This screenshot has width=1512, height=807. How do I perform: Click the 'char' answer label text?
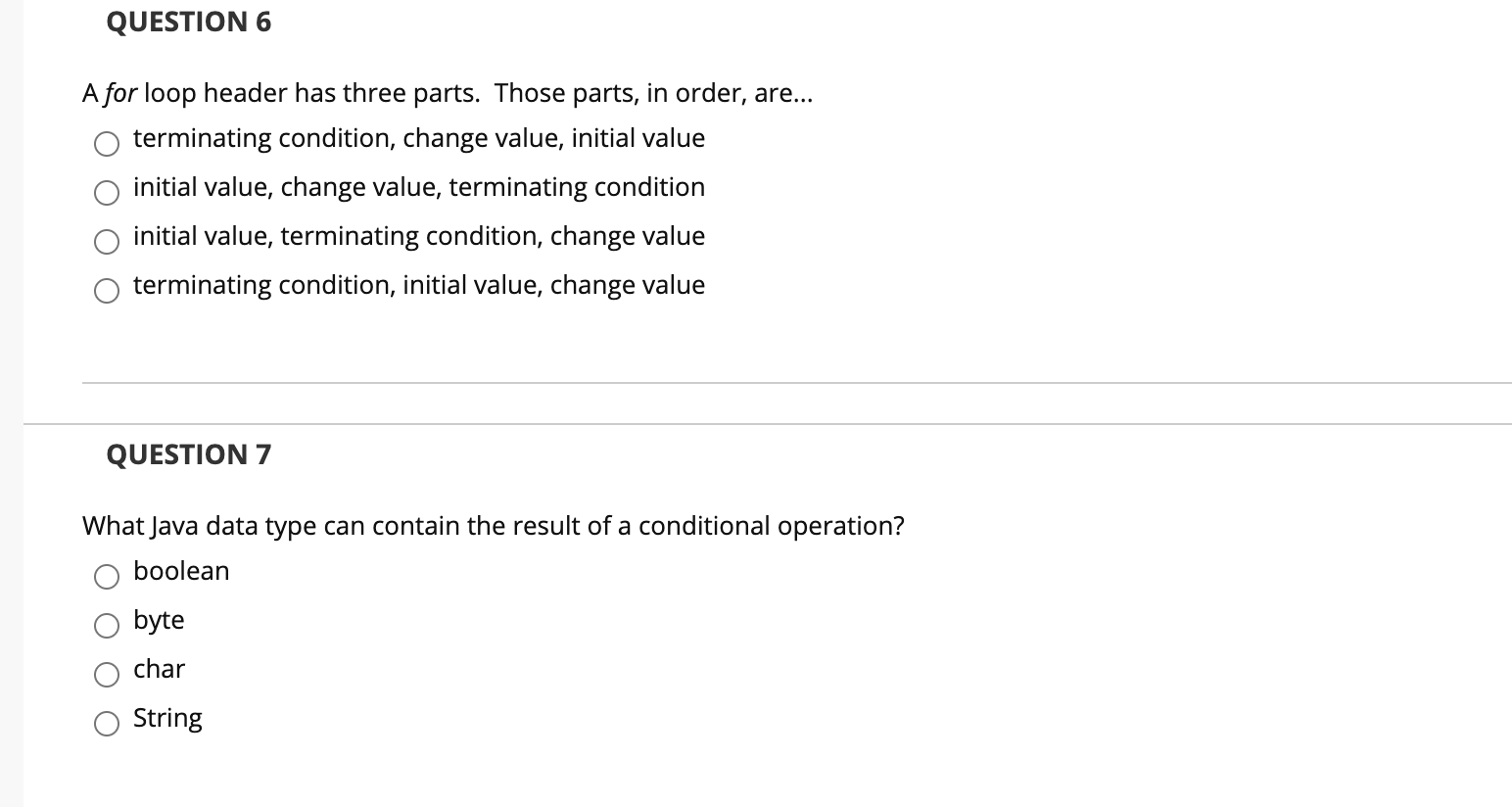pos(159,668)
